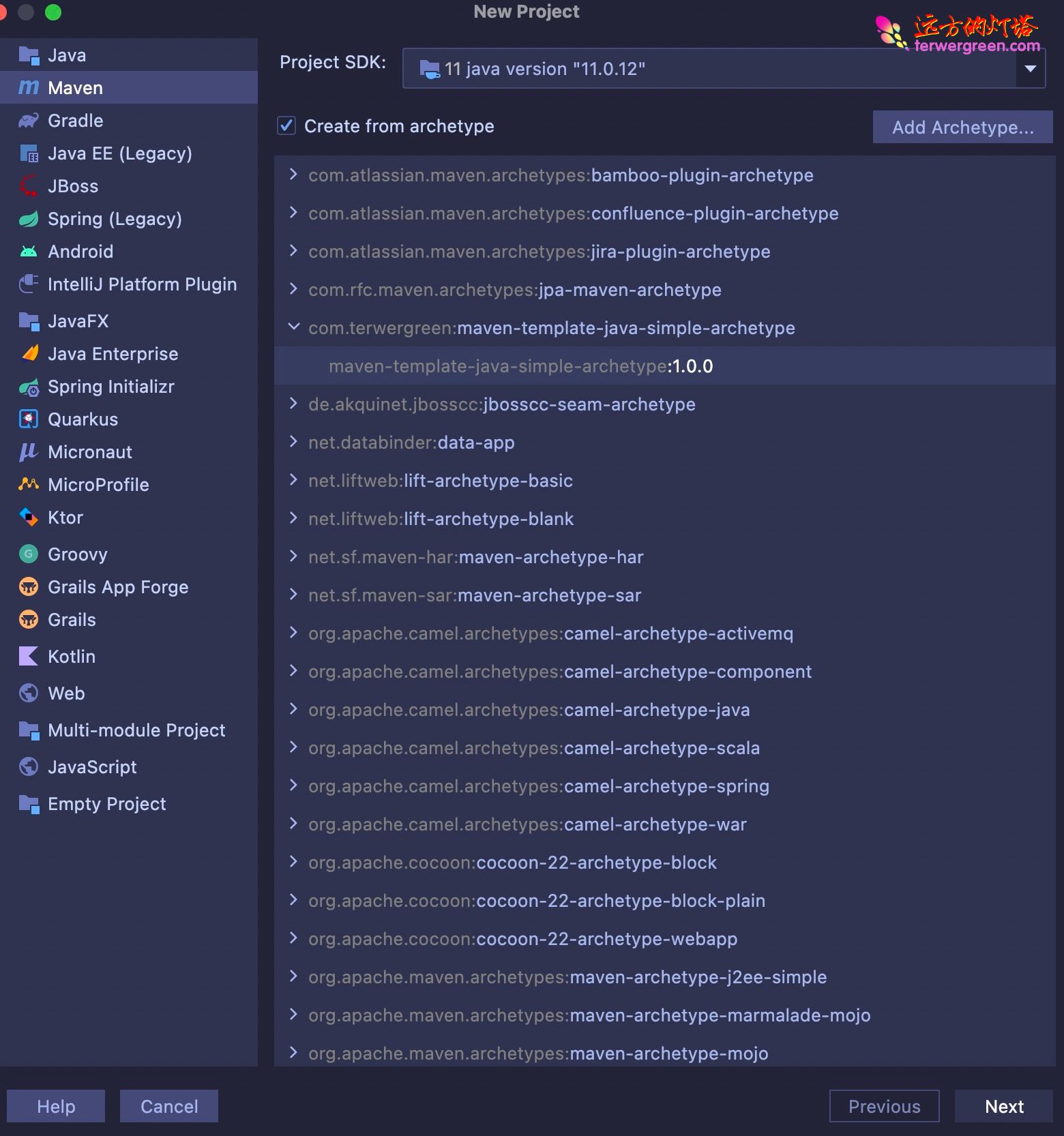
Task: Expand bamboo-plugin-archetype node
Action: point(293,175)
